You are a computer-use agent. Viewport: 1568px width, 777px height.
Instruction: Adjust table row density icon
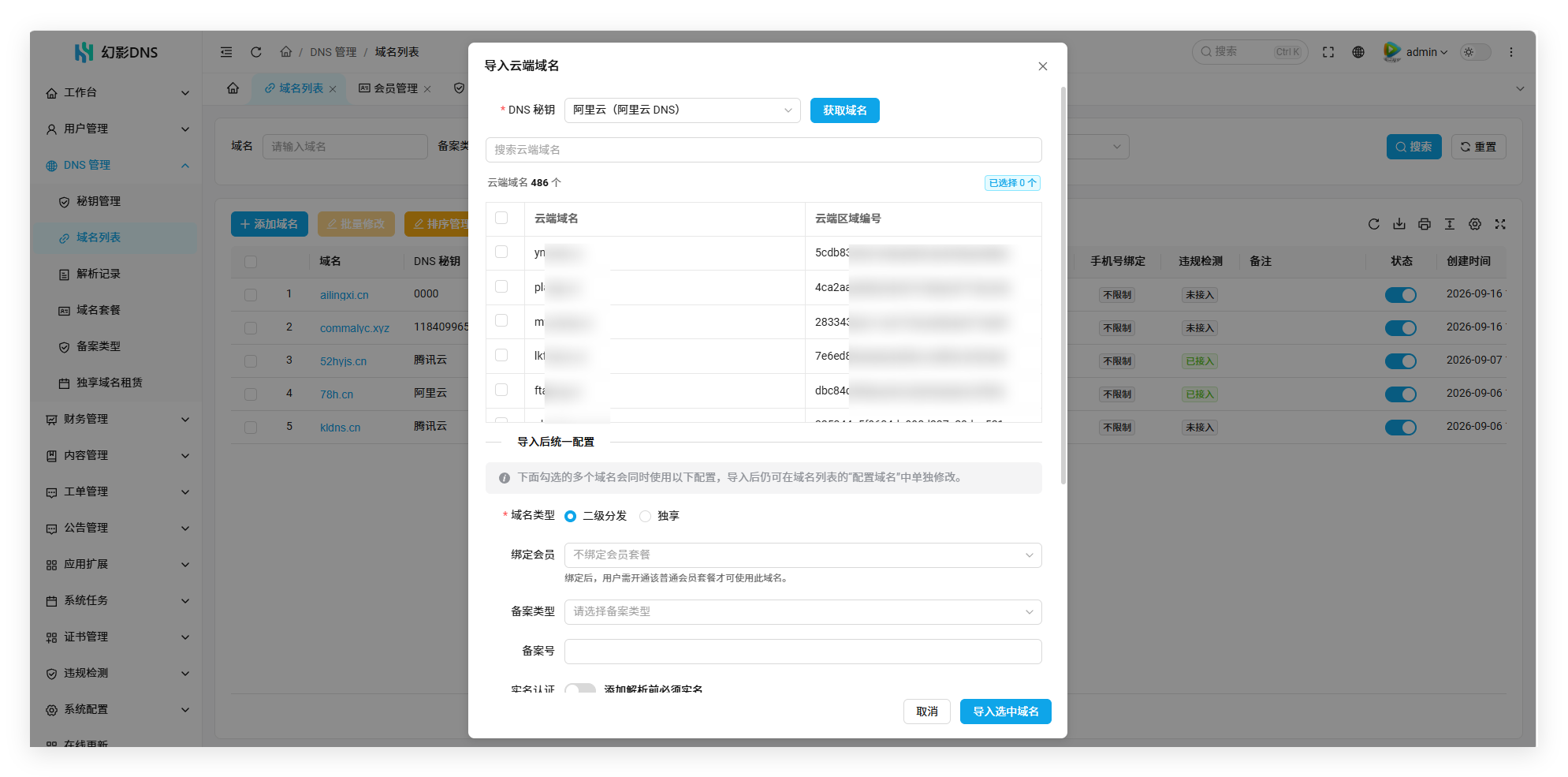pyautogui.click(x=1450, y=224)
